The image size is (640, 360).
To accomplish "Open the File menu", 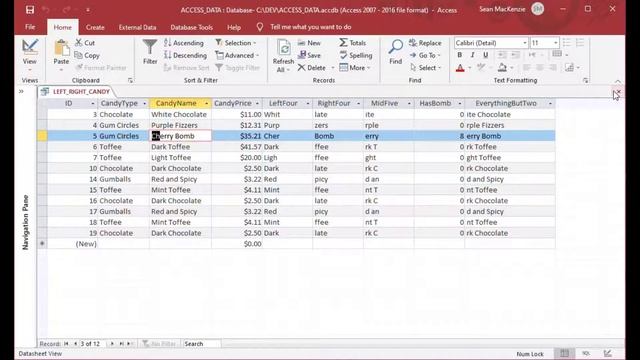I will [30, 27].
